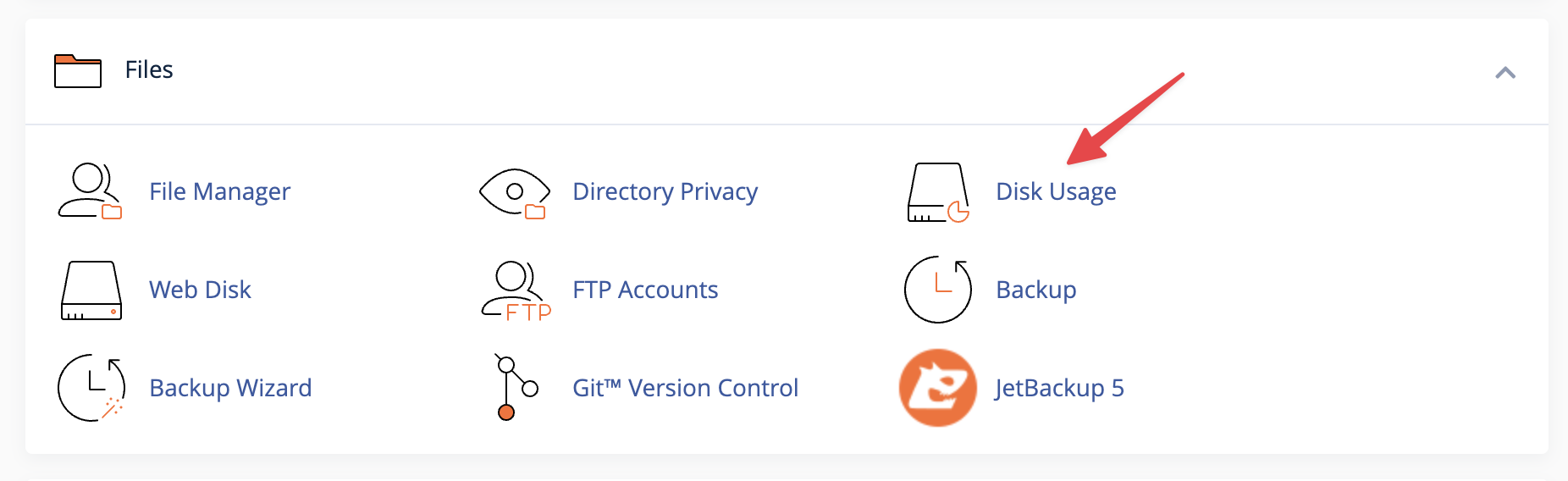
Task: Click the Backup text link
Action: coord(1035,290)
